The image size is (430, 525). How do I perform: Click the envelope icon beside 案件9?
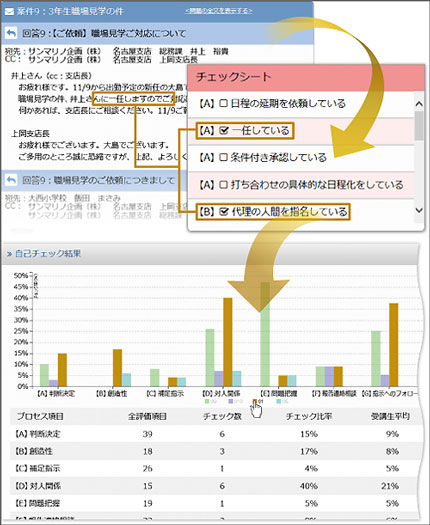9,12
